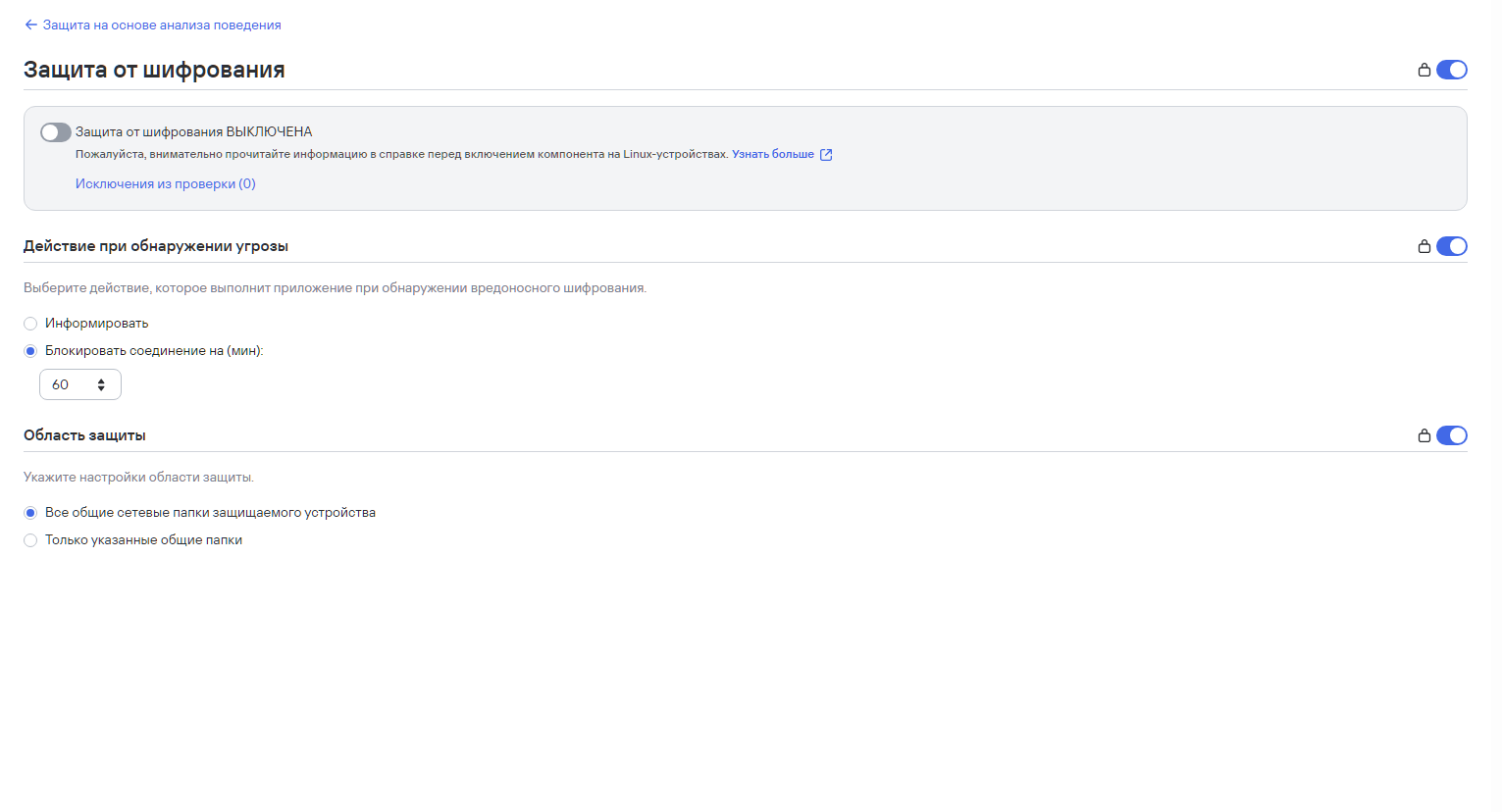This screenshot has height=812, width=1502.
Task: Choose 'Только указанные общие папки' option
Action: click(x=30, y=540)
